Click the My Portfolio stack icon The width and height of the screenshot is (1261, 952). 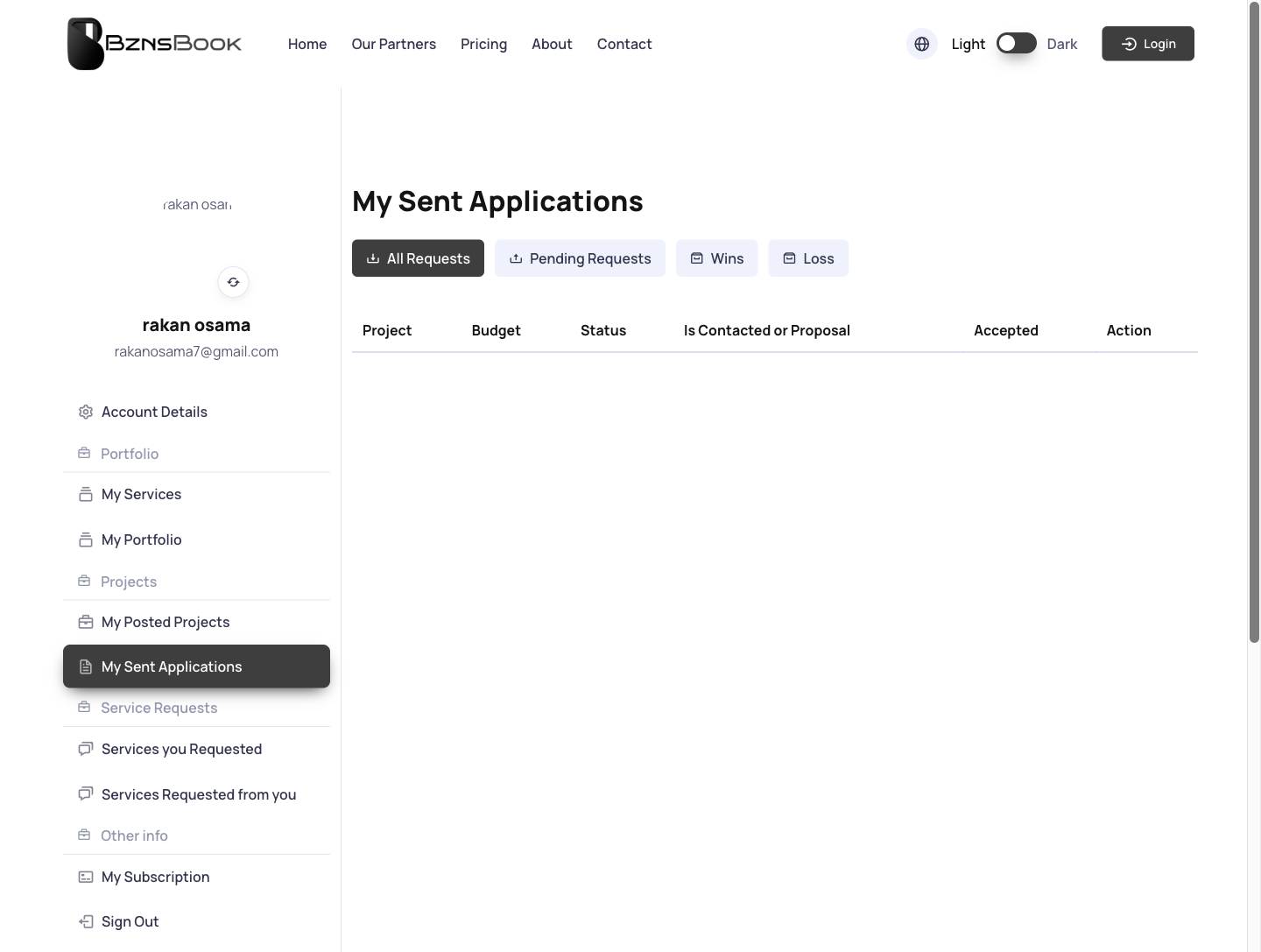click(86, 539)
